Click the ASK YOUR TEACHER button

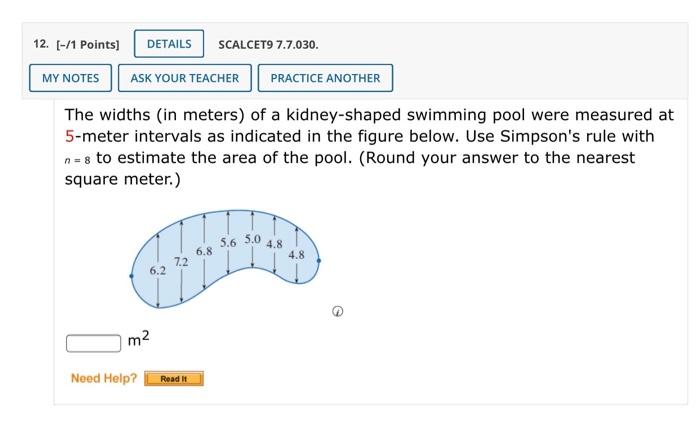pos(185,78)
